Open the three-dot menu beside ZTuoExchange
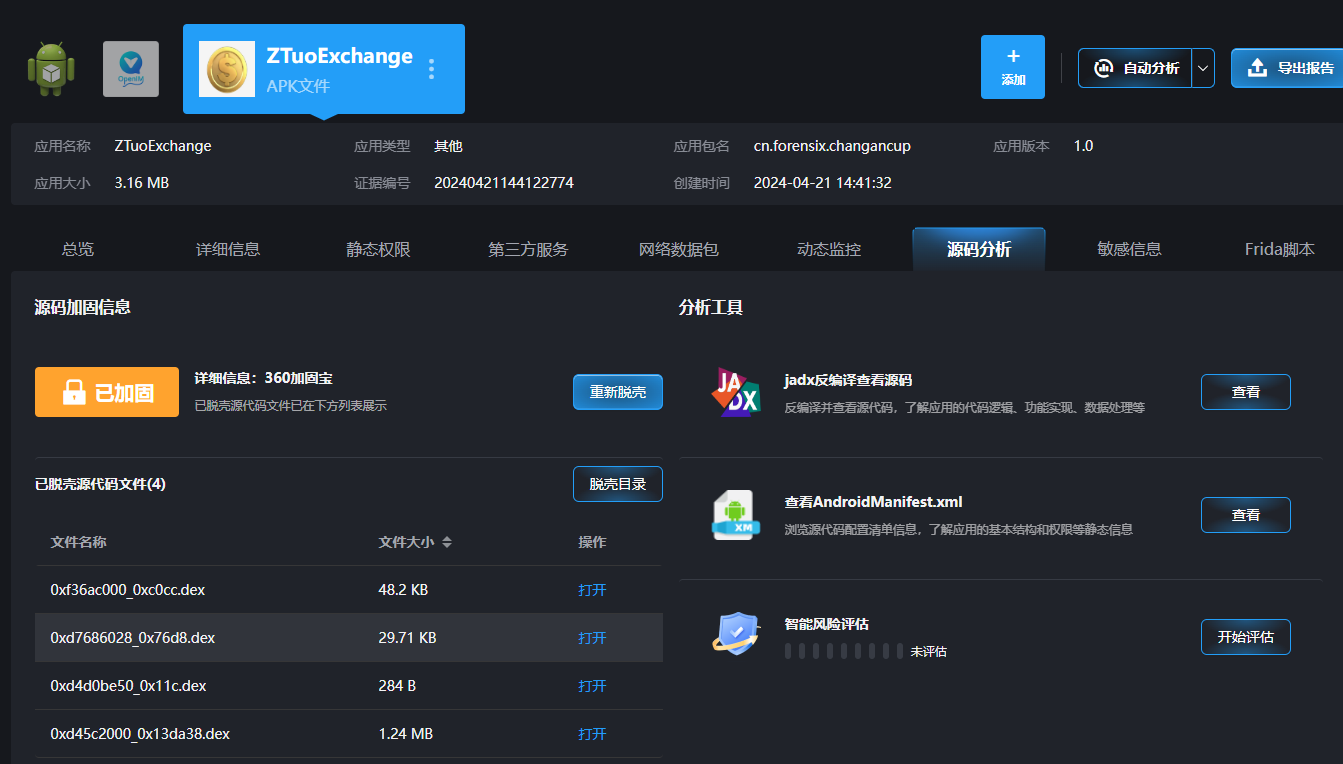 (x=432, y=69)
